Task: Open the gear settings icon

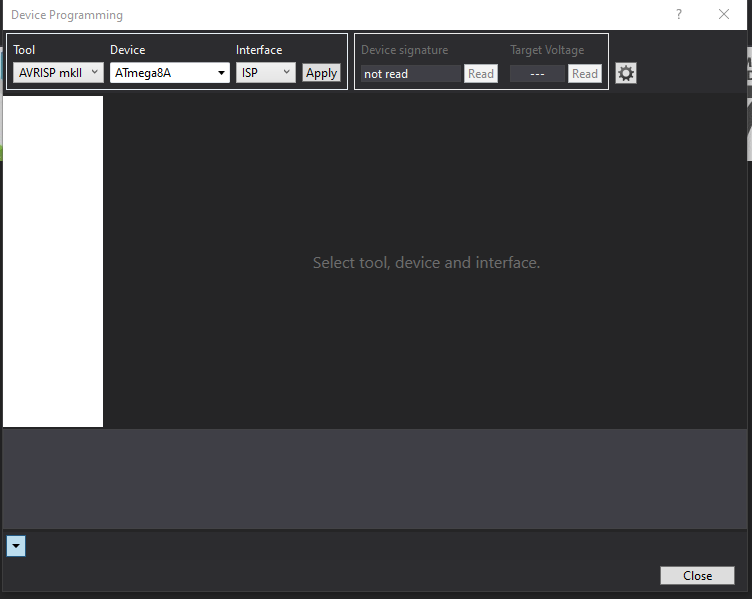Action: coord(626,73)
